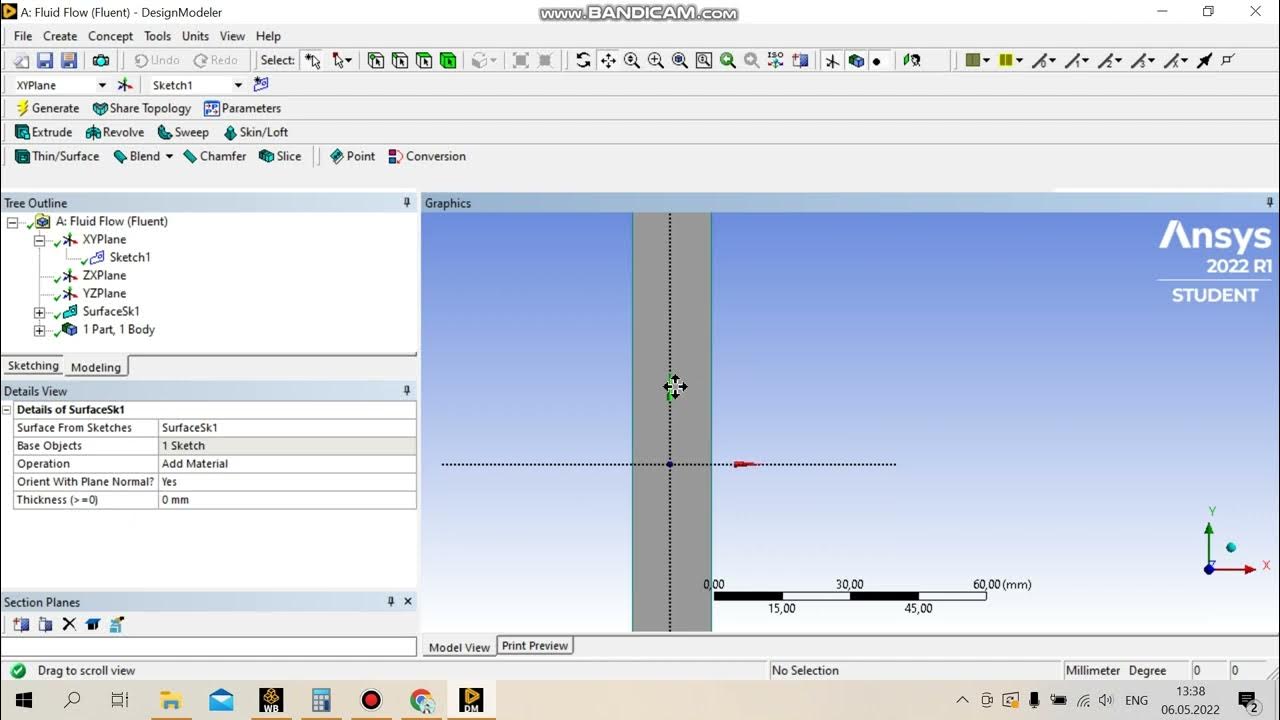Viewport: 1280px width, 720px height.
Task: Select Sketch1 in the tree outline
Action: point(130,258)
